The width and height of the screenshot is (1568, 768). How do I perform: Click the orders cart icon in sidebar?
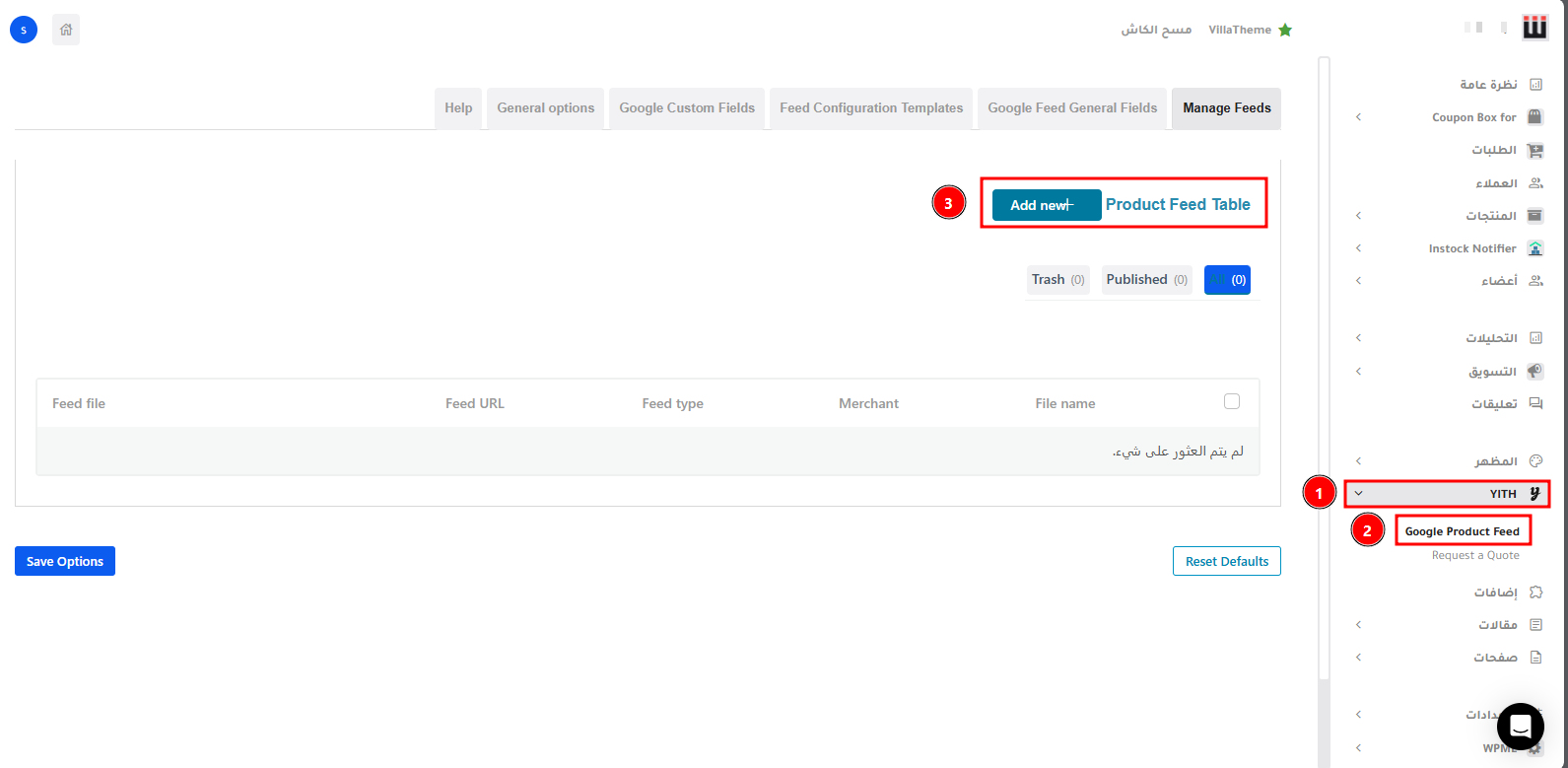1534,151
